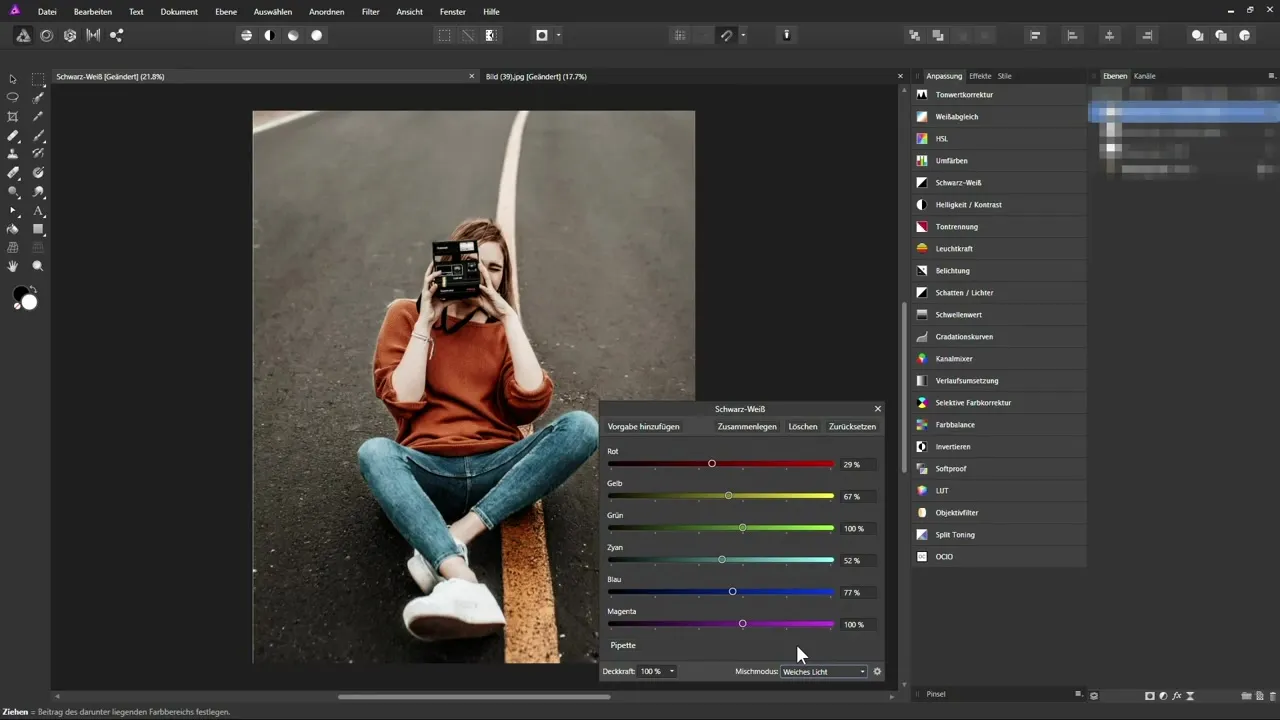This screenshot has width=1280, height=720.
Task: Open the Liquify Persona
Action: [46, 35]
